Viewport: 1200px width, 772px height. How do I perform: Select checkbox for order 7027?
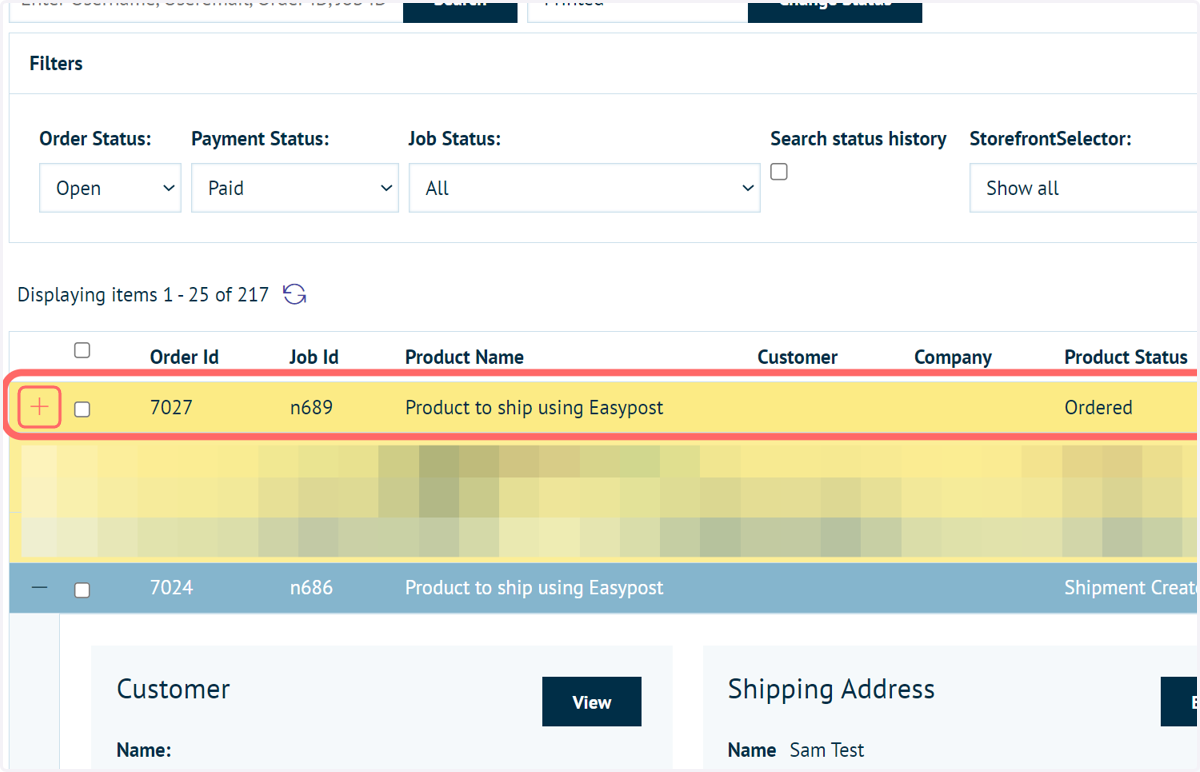point(82,409)
